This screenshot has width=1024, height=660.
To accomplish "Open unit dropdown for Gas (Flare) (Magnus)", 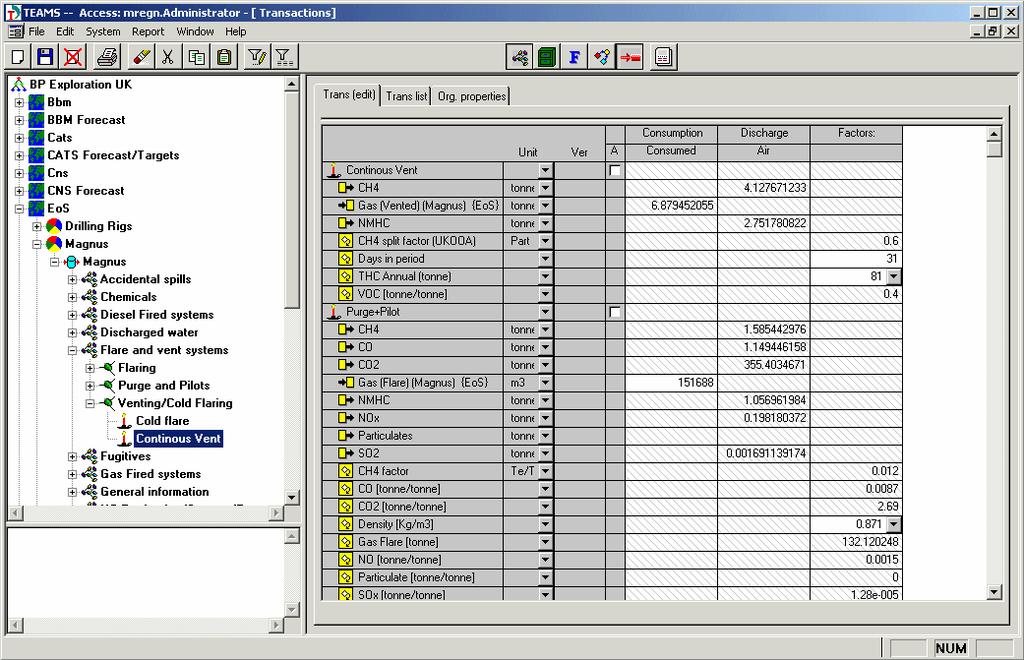I will (545, 383).
